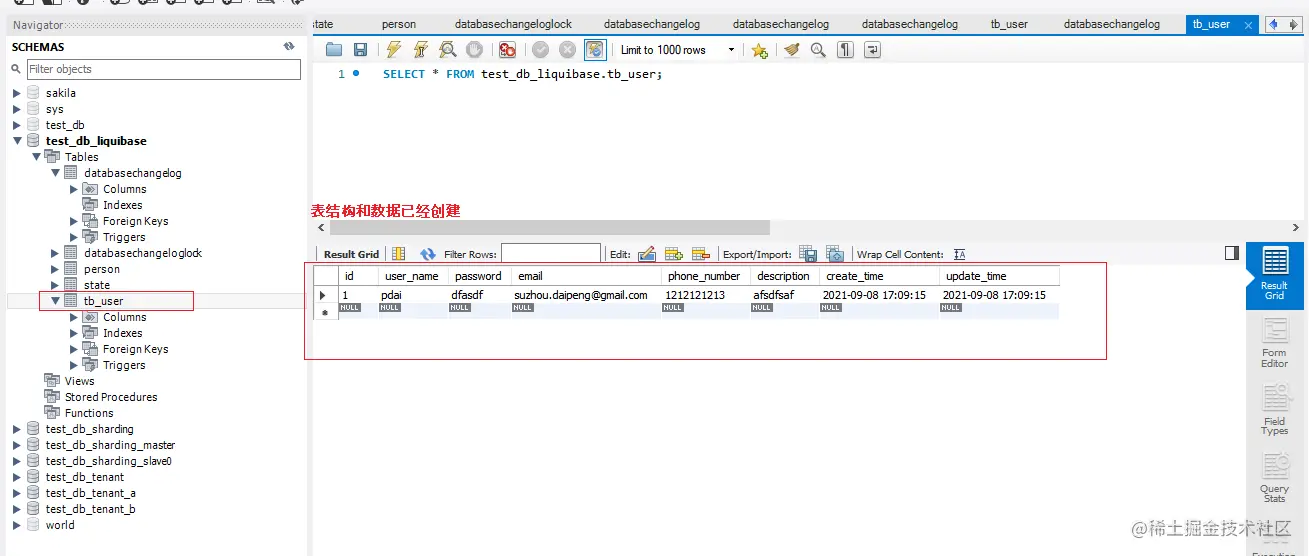The width and height of the screenshot is (1309, 556).
Task: Open the Limit to 1000 rows dropdown
Action: point(677,50)
